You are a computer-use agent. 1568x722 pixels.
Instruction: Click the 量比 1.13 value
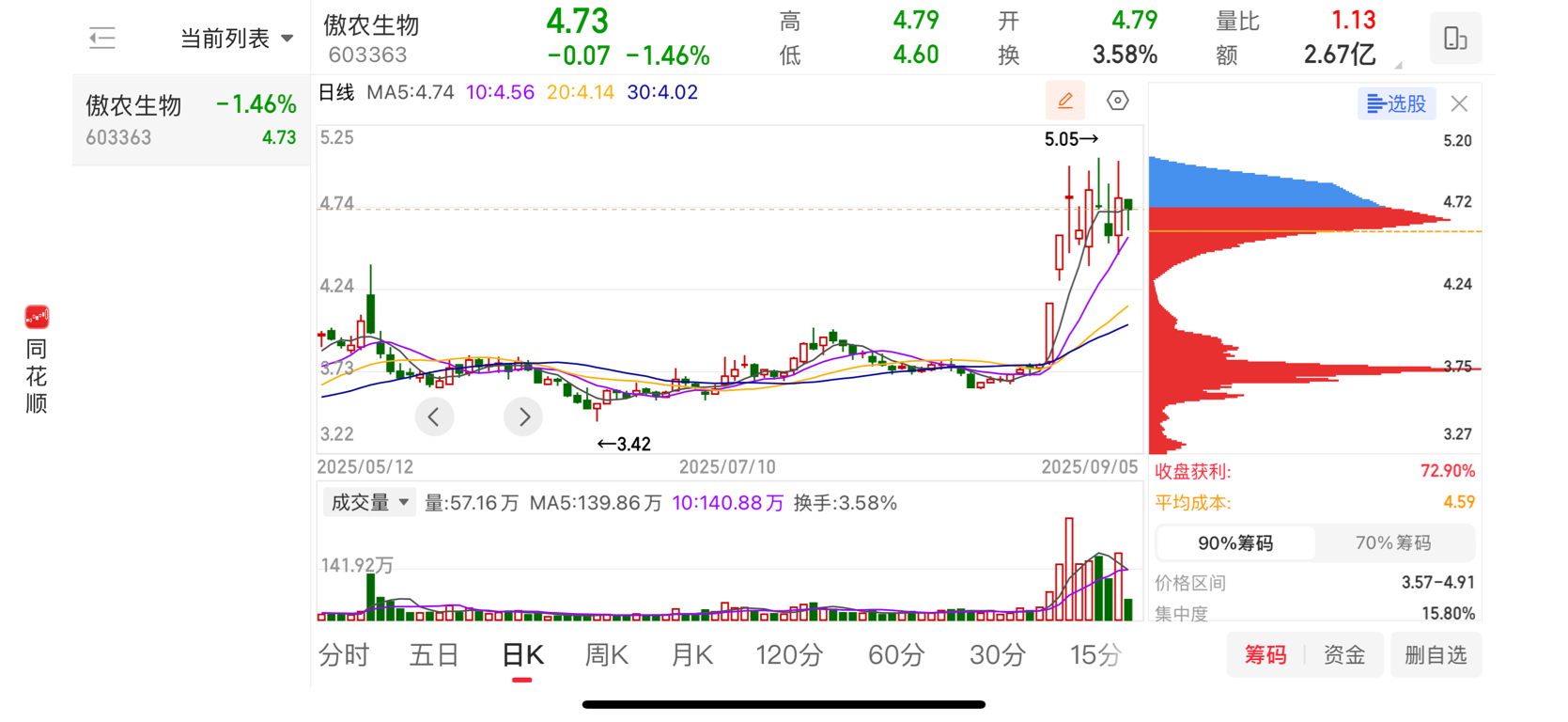[1353, 20]
